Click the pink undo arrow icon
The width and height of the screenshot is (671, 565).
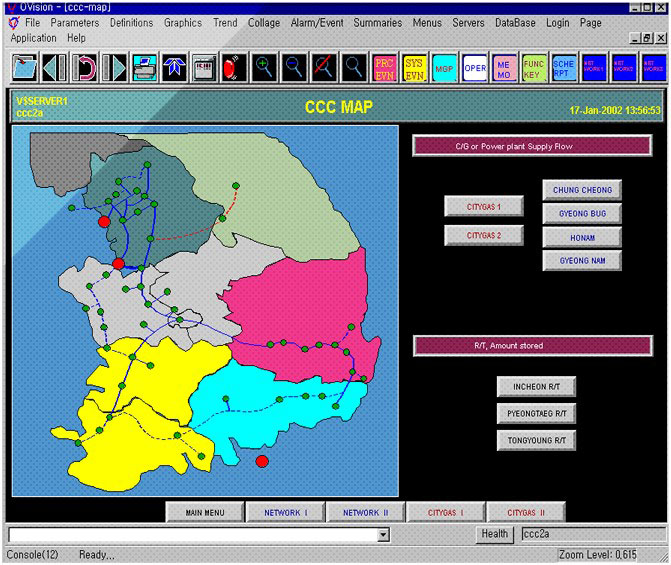point(85,68)
